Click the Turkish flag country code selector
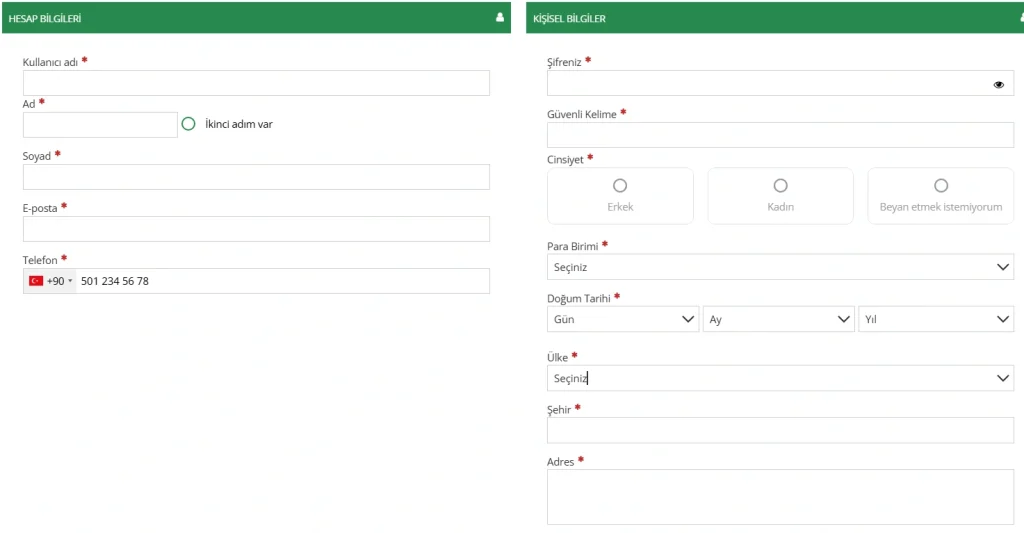 [50, 281]
